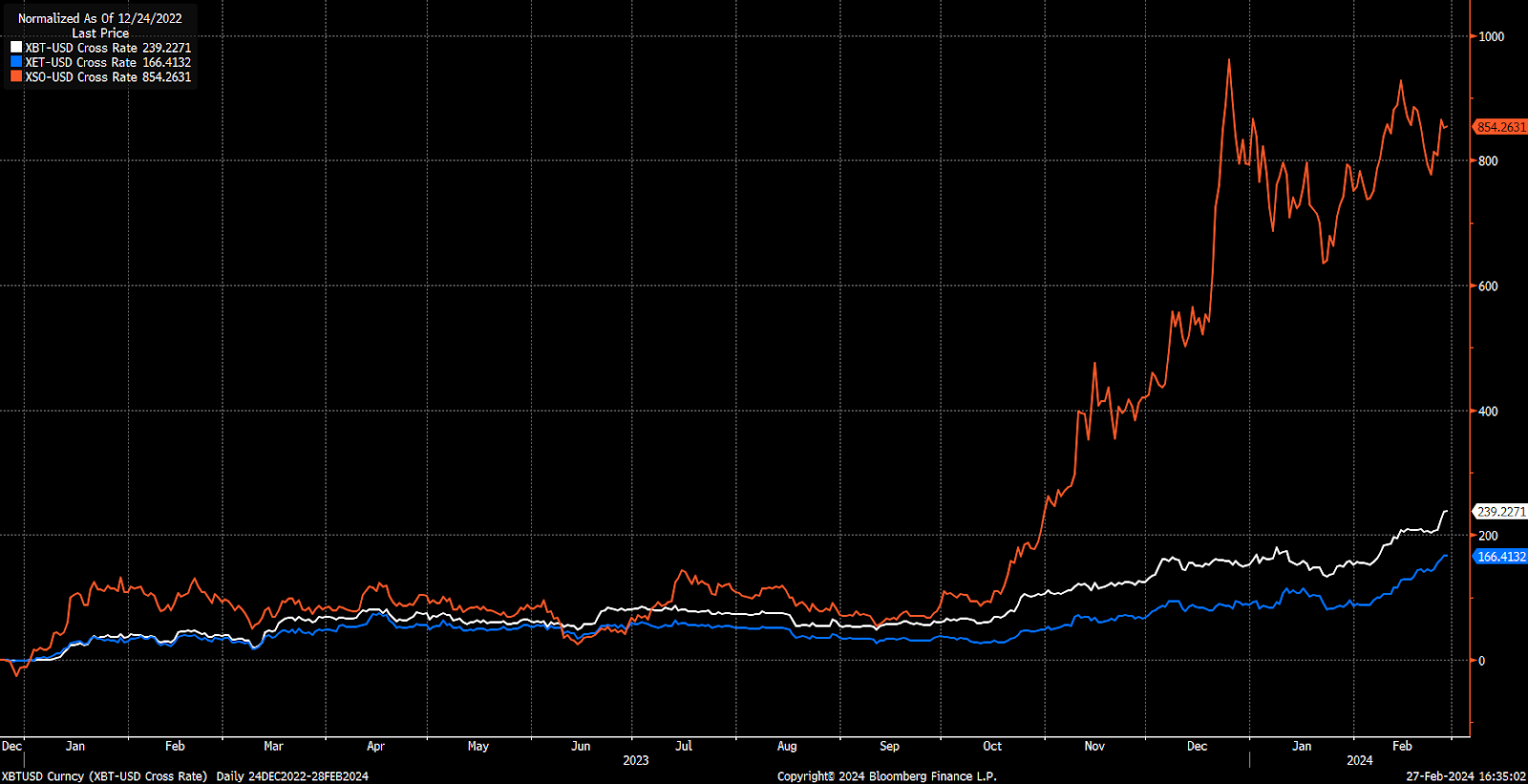Click the 600 y-axis label
This screenshot has height=784, width=1528.
coord(1488,286)
